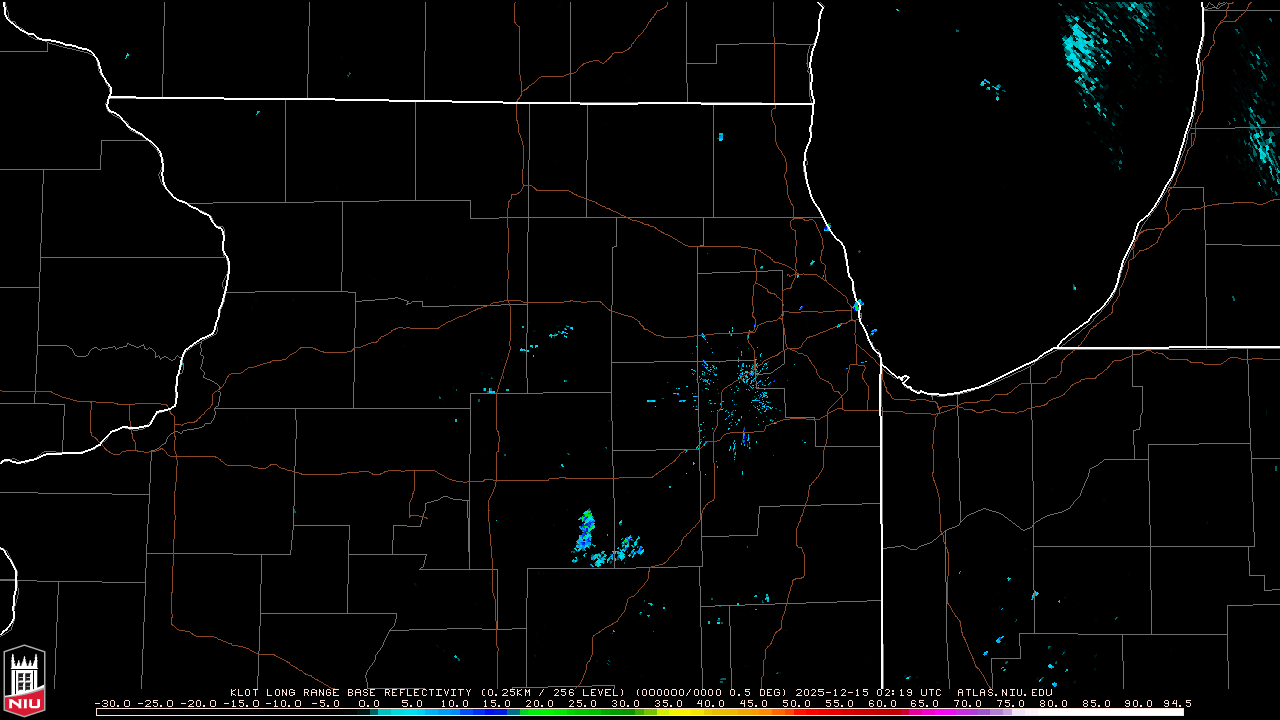Select the date "2025-12-15"

click(834, 692)
